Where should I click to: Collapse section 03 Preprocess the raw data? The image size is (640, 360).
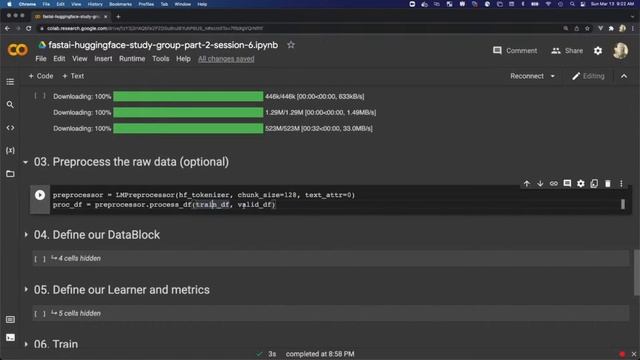26,162
